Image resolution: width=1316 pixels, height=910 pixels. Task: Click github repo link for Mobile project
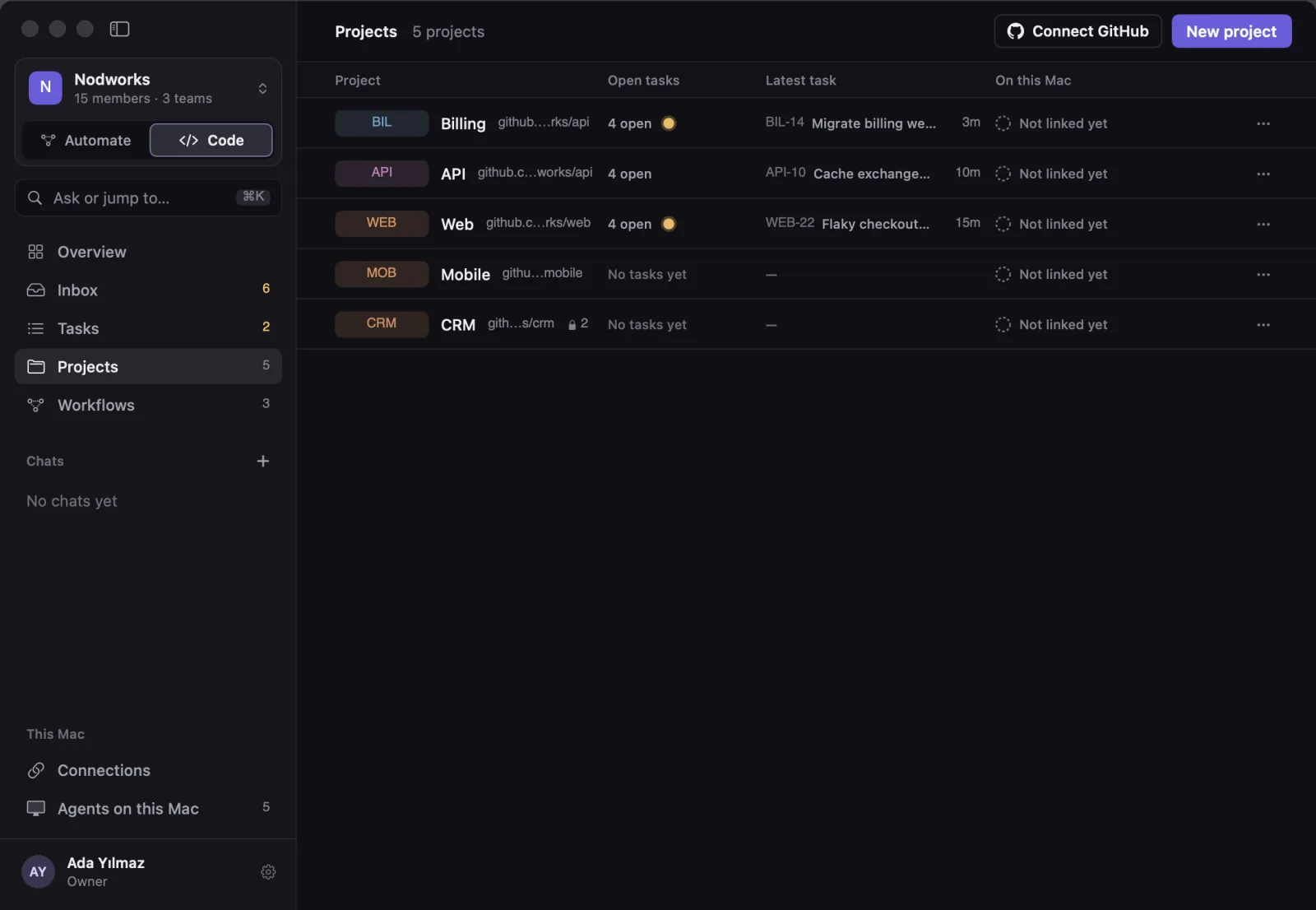pyautogui.click(x=542, y=273)
